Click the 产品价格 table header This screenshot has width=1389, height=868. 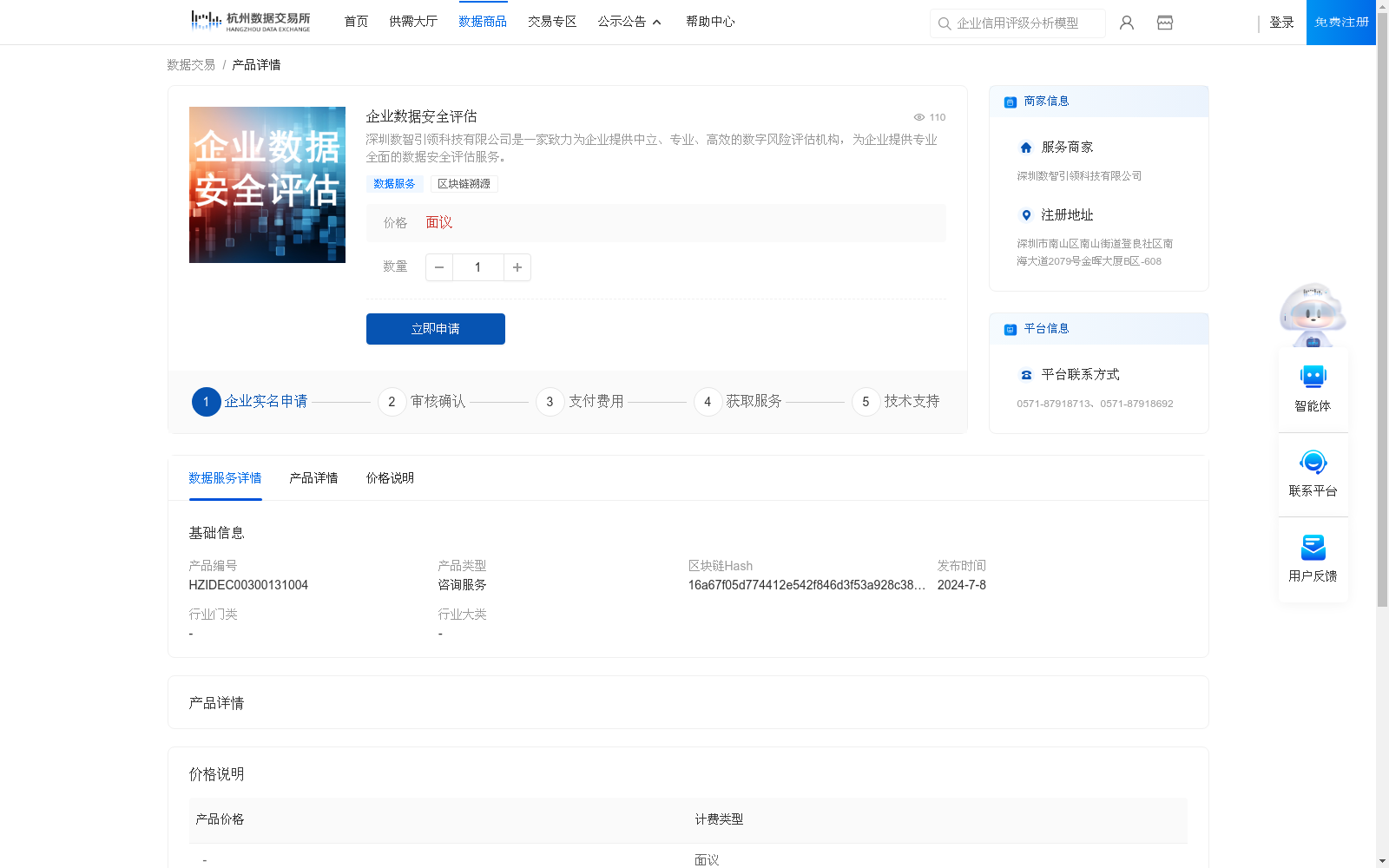click(x=220, y=819)
